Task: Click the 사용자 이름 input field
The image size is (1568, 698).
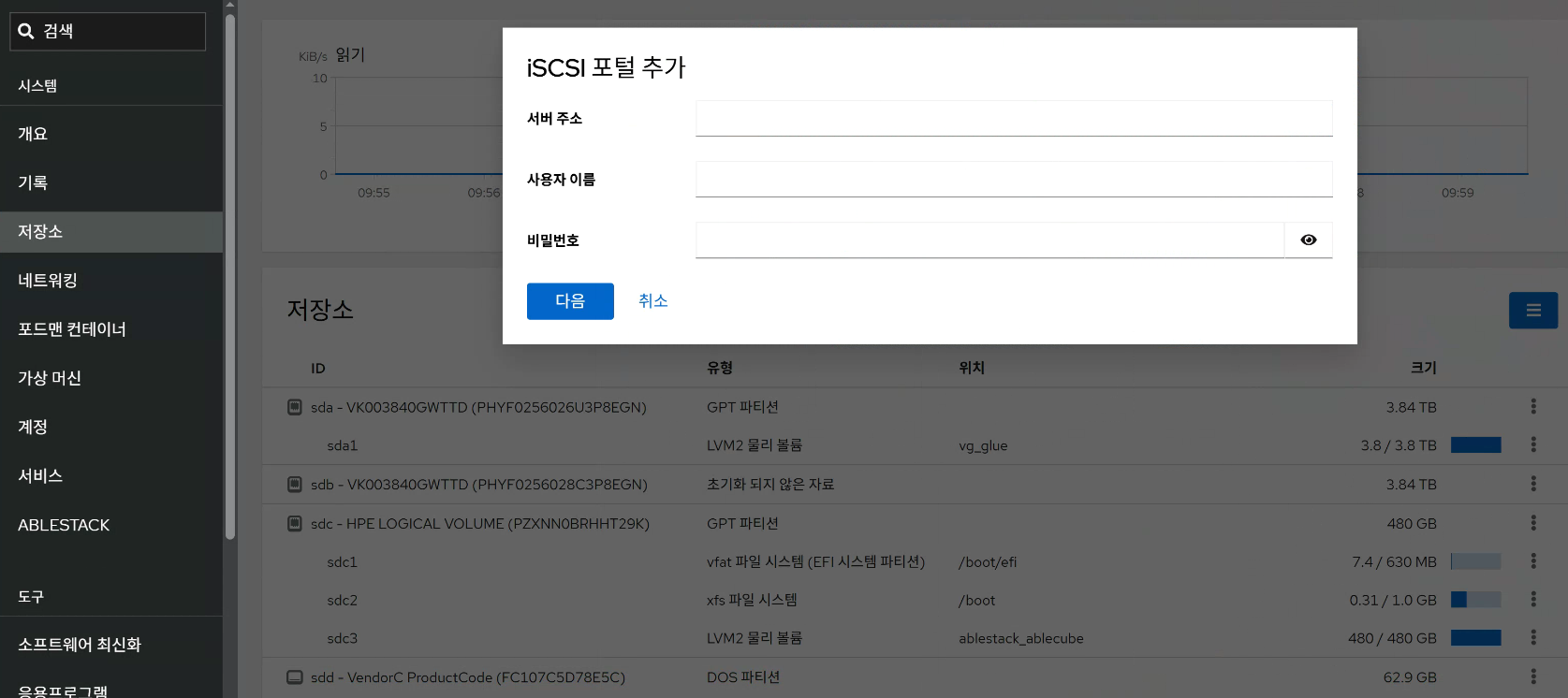Action: tap(1014, 180)
